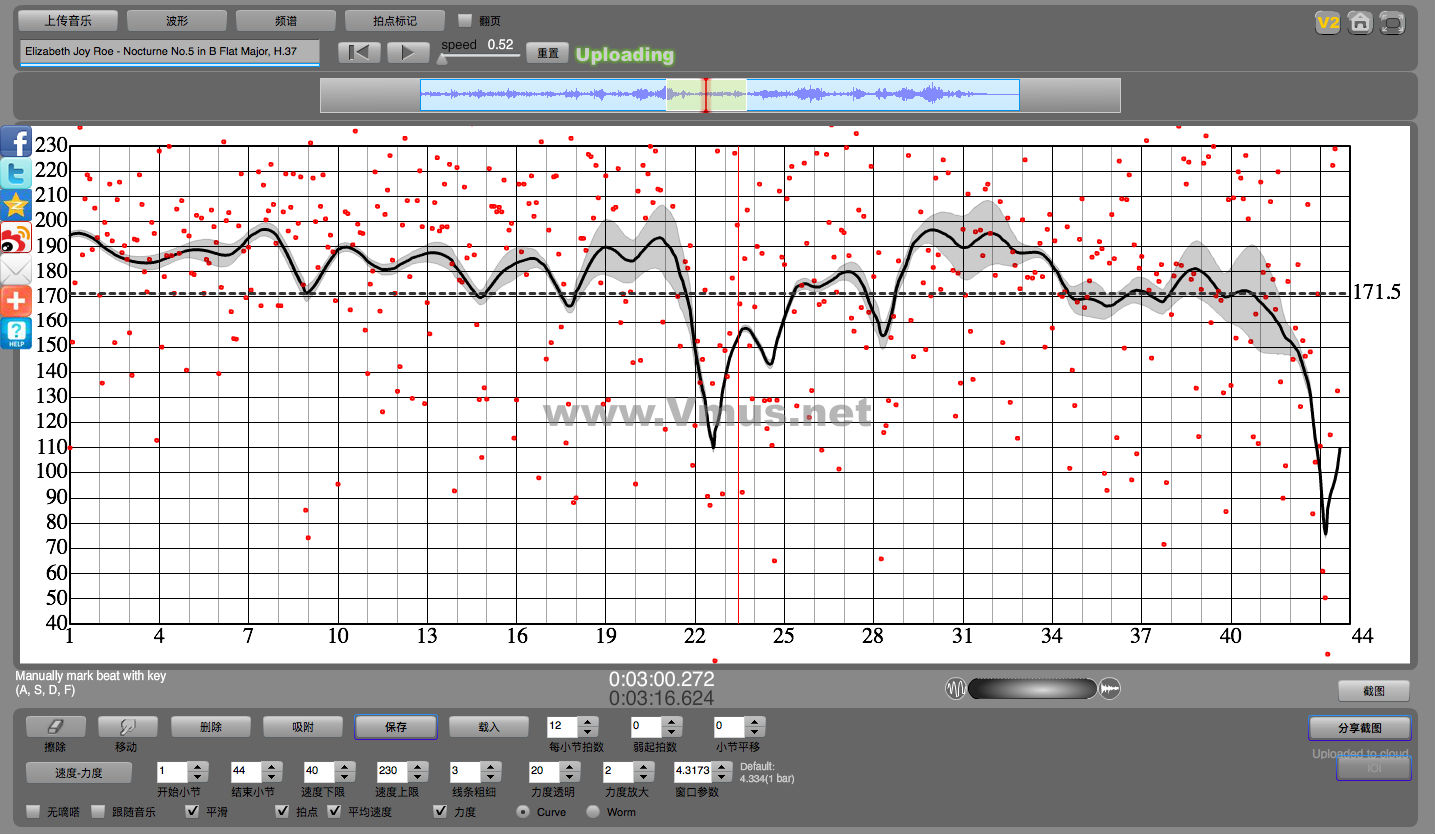This screenshot has width=1435, height=834.
Task: Step up the 速度上限 tempo upper limit
Action: [415, 766]
